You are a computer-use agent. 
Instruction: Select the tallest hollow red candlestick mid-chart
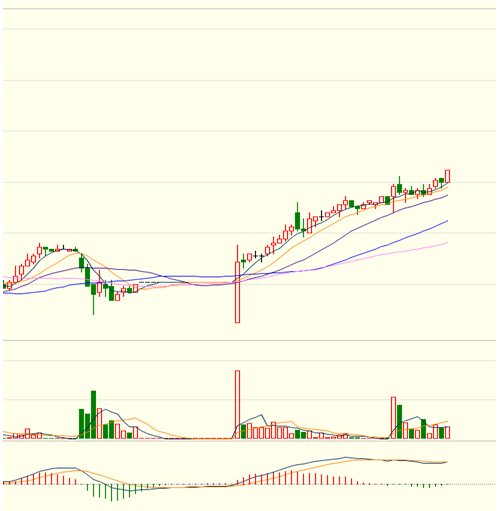pyautogui.click(x=237, y=284)
